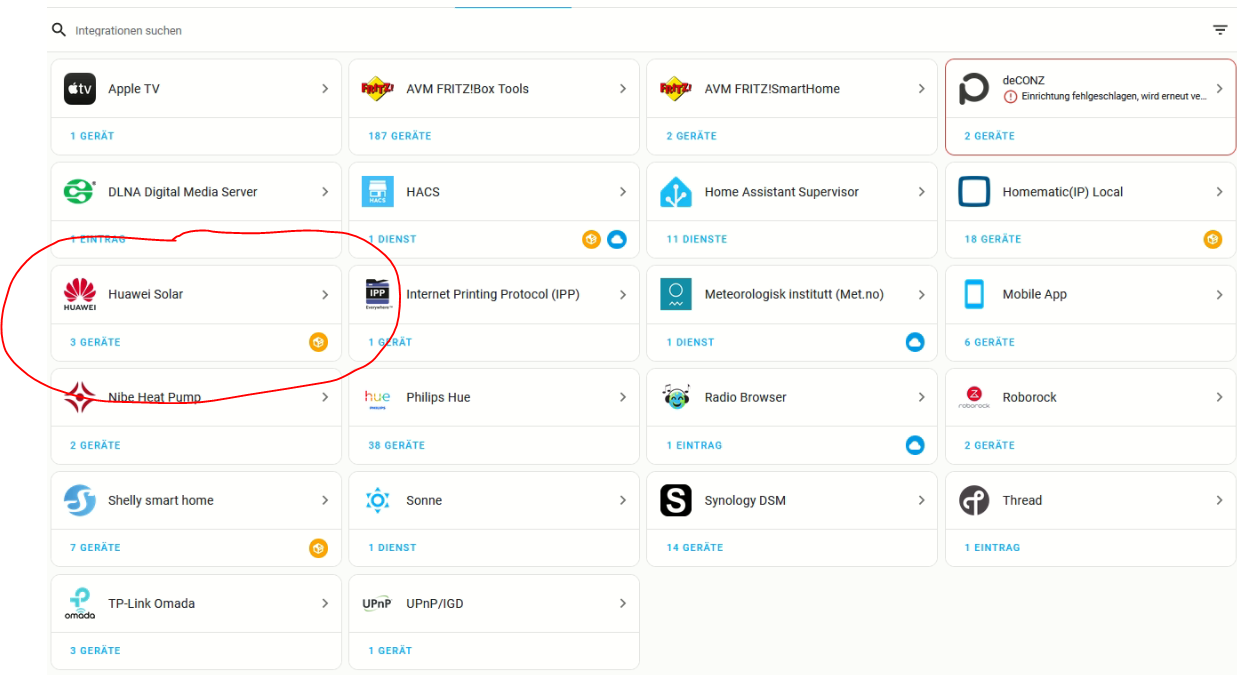Open 11 DIENSTE link under Supervisor

697,239
